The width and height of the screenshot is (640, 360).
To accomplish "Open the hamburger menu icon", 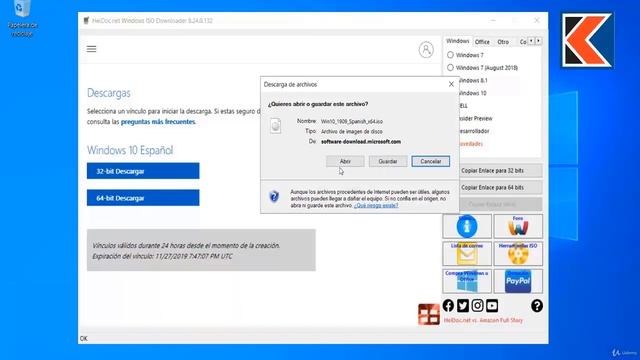I will (91, 49).
